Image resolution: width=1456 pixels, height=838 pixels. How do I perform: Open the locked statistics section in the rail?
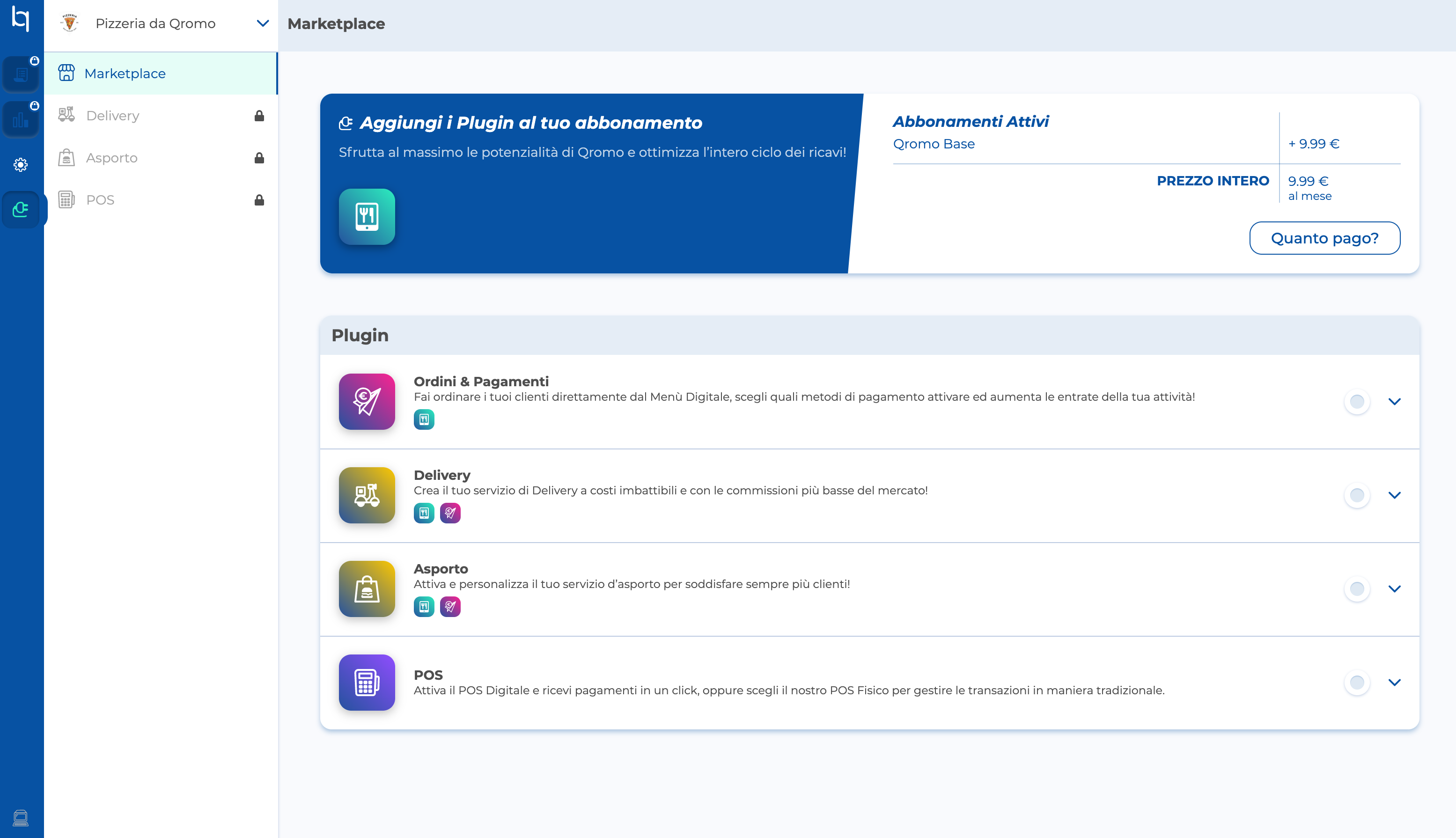point(21,119)
